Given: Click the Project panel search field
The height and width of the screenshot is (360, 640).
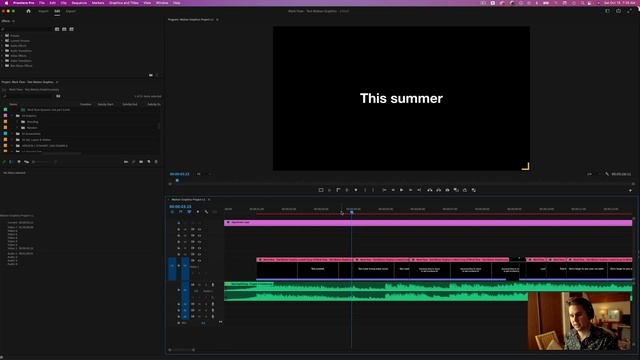Looking at the screenshot, I should click(x=28, y=96).
